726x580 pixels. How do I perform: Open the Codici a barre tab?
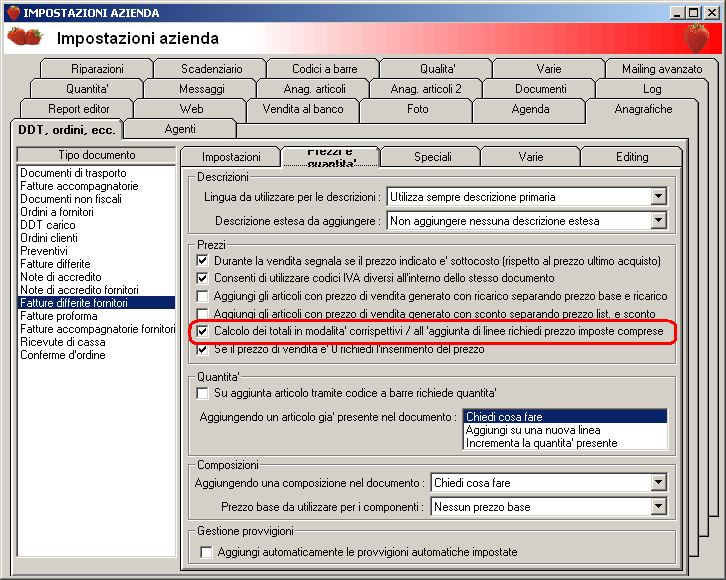324,69
